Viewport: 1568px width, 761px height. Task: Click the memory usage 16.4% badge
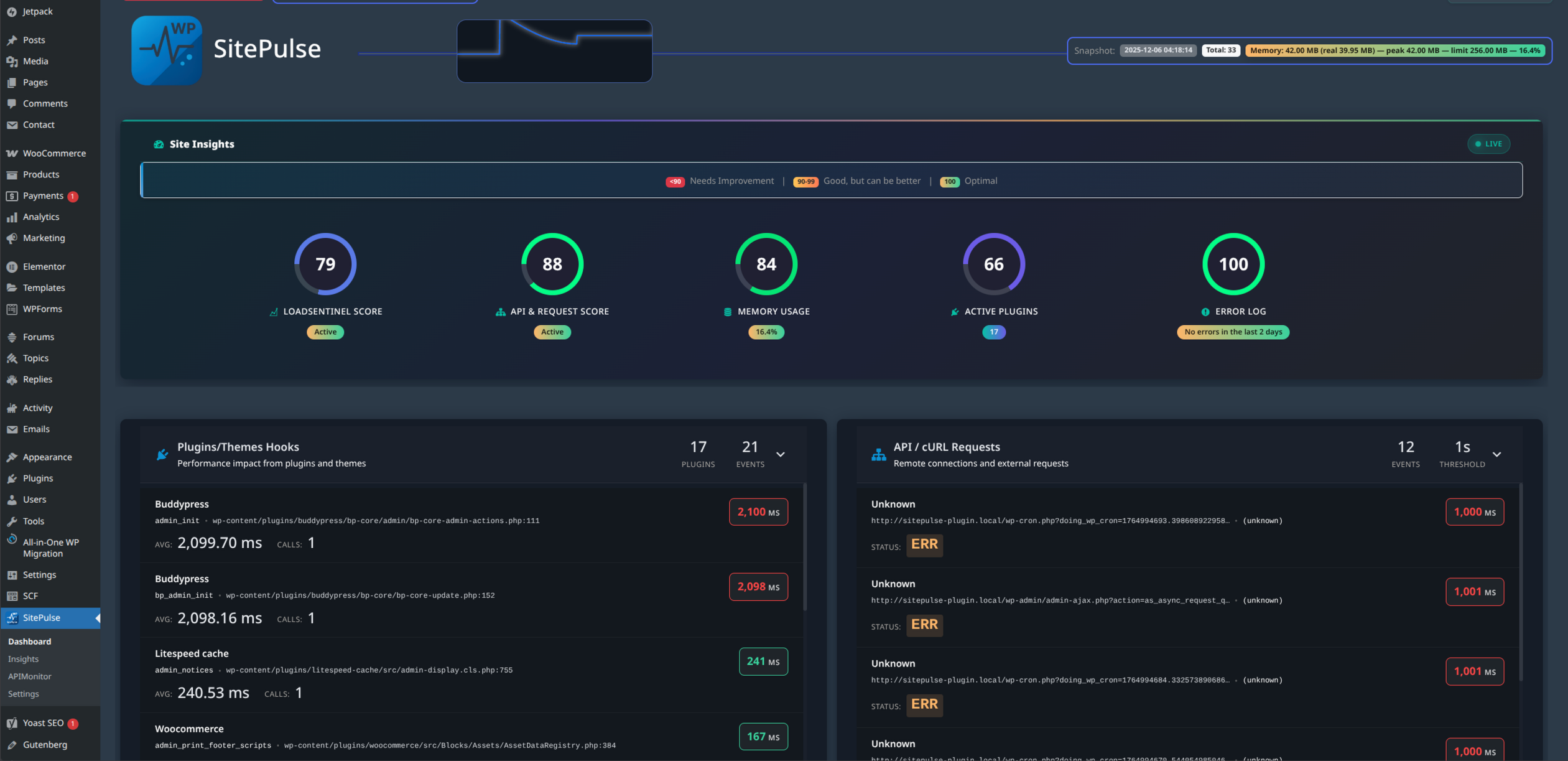[x=765, y=332]
